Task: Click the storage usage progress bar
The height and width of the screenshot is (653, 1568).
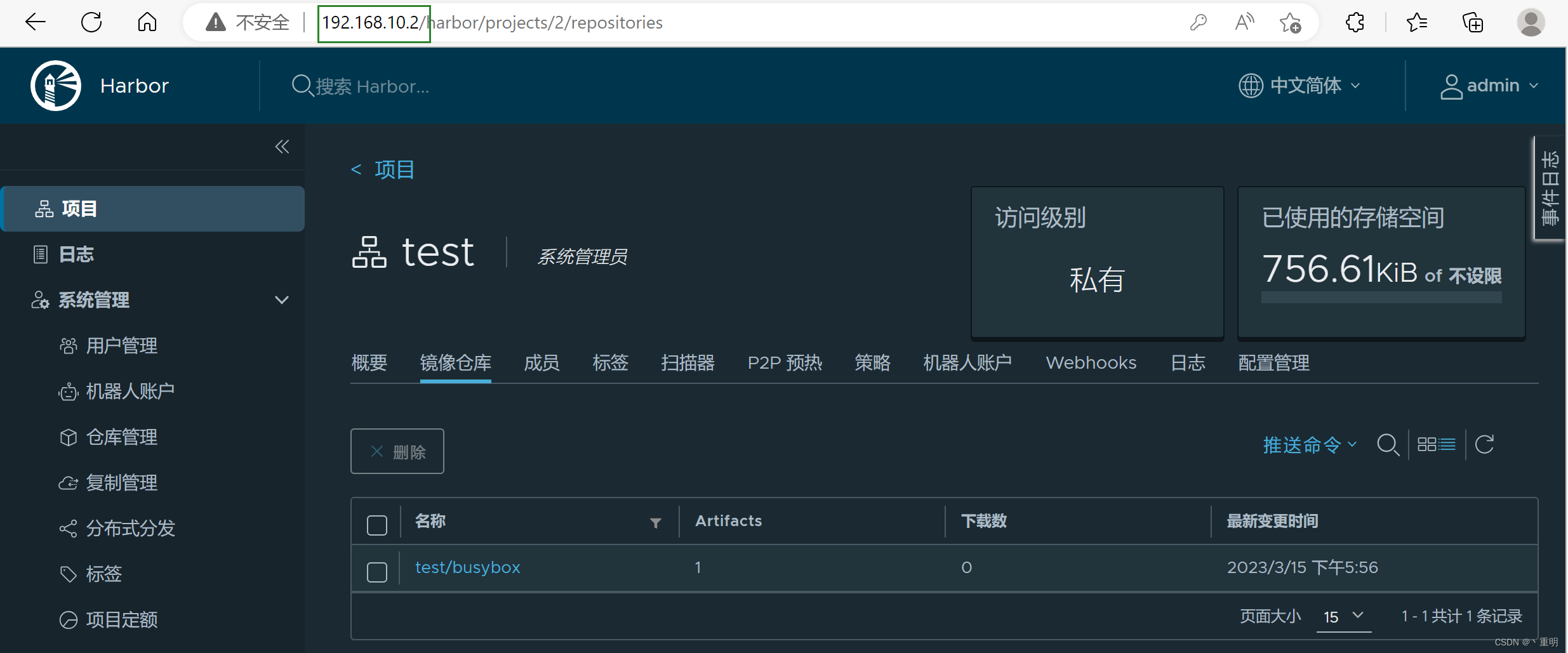Action: [x=1381, y=298]
